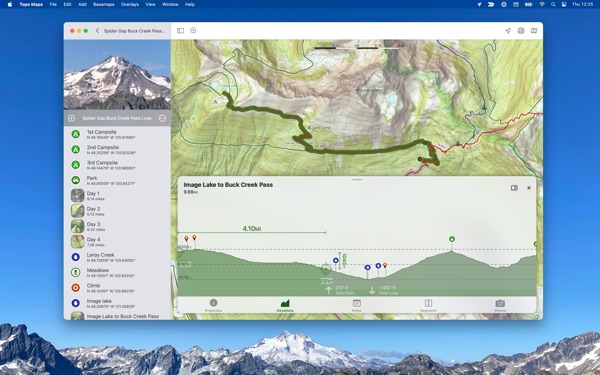The image size is (600, 375).
Task: Select Image Lake to Buck Creek Pass in sidebar
Action: (x=117, y=316)
